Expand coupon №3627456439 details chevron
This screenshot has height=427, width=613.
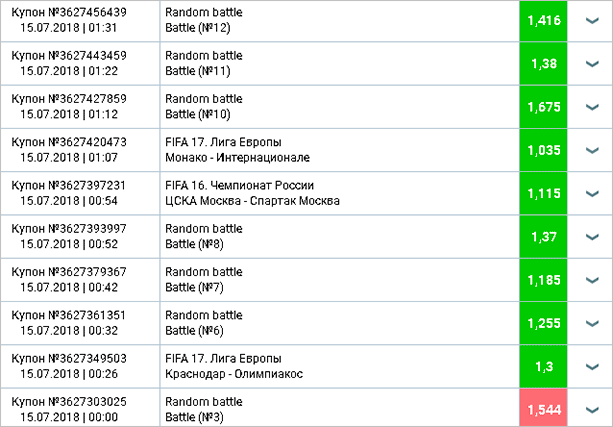591,20
